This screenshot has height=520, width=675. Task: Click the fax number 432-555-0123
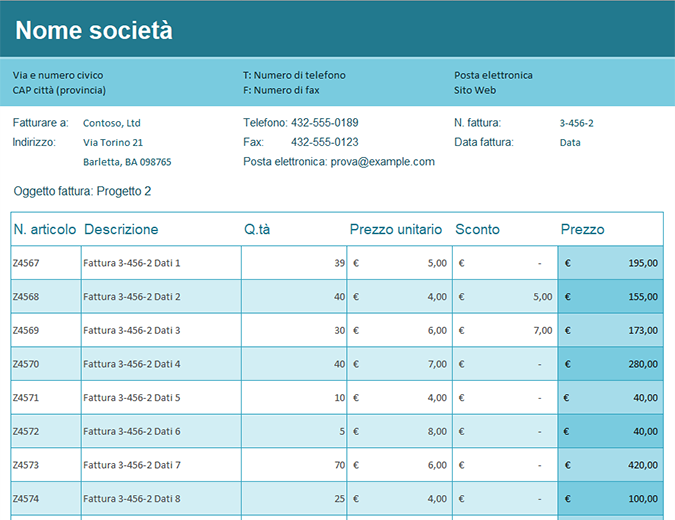click(x=324, y=143)
